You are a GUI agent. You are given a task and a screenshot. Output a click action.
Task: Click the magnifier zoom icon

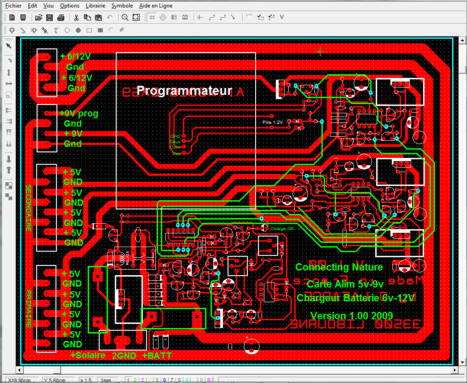click(x=125, y=17)
